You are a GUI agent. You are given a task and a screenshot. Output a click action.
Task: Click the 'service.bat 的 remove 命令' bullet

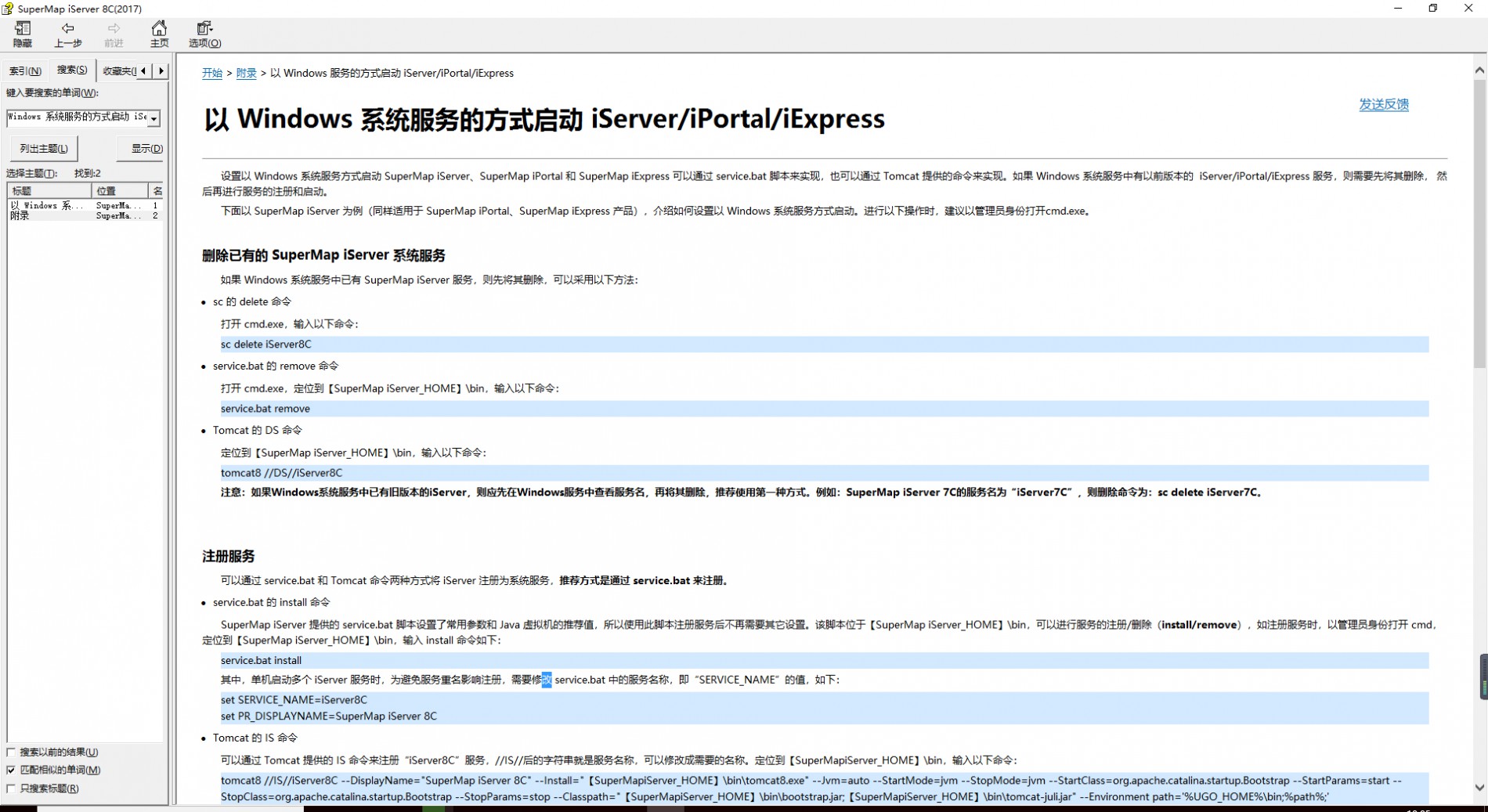click(x=276, y=366)
